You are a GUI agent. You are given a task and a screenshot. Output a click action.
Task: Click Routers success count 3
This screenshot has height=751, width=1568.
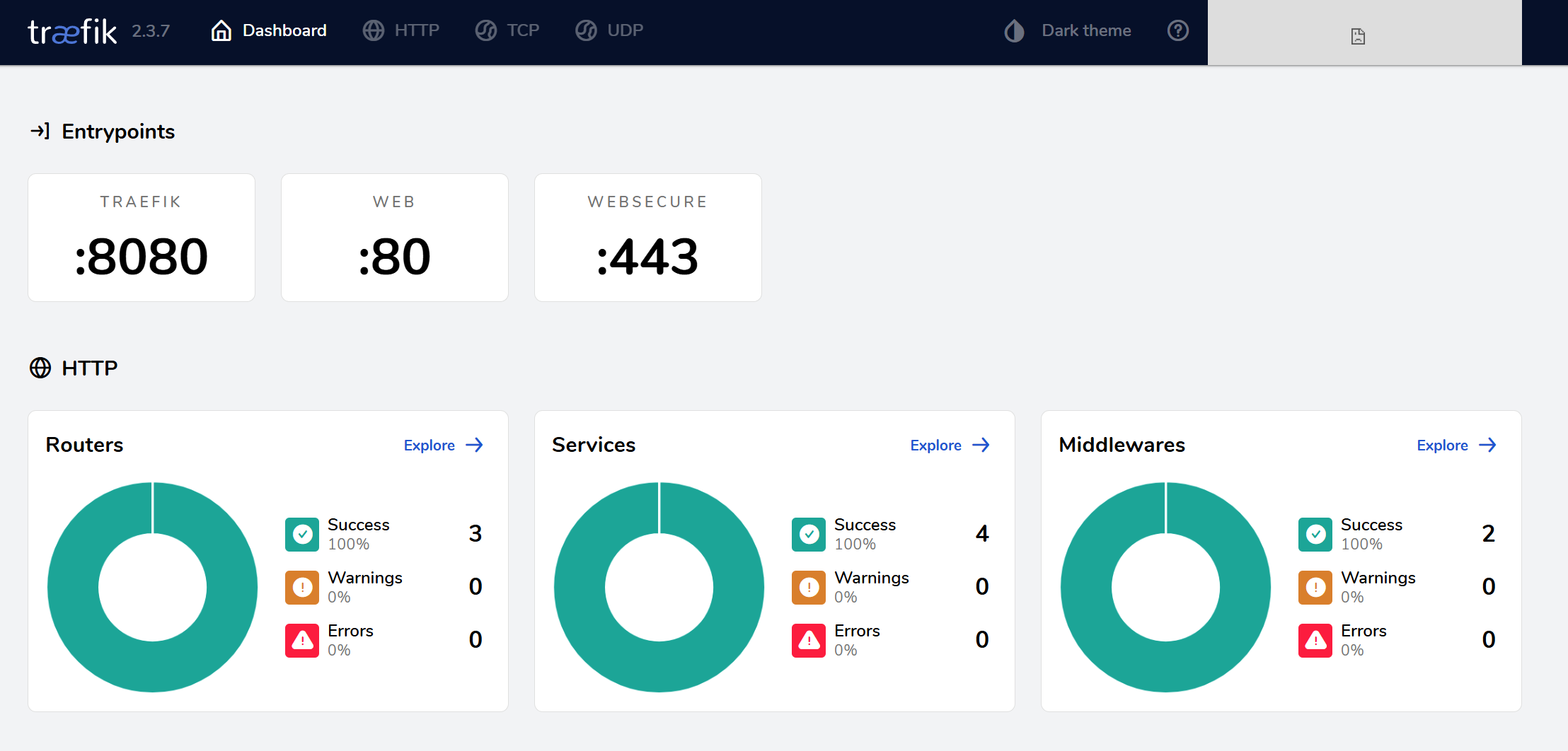475,534
